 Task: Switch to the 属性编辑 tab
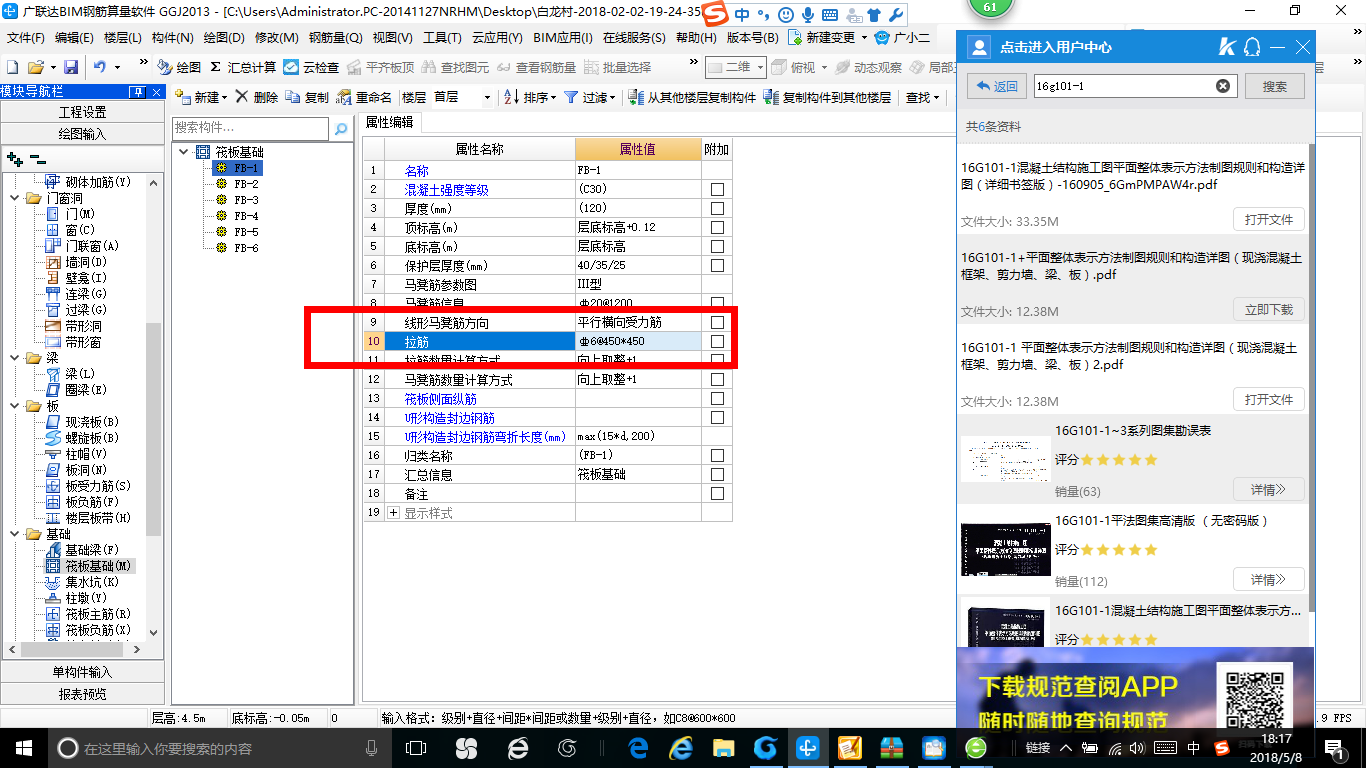(x=390, y=122)
